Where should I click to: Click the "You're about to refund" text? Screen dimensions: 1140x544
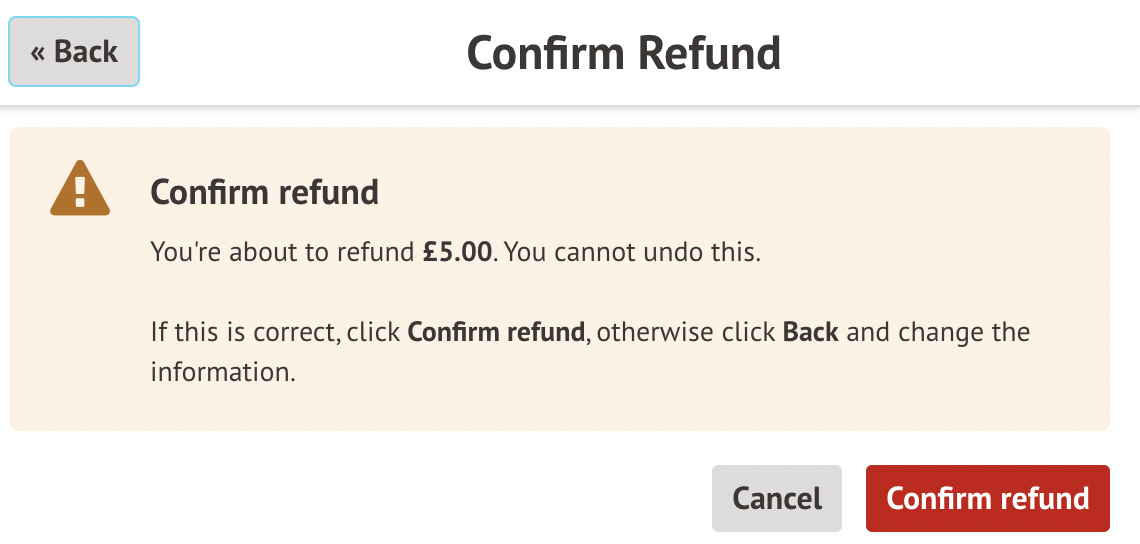click(x=282, y=252)
